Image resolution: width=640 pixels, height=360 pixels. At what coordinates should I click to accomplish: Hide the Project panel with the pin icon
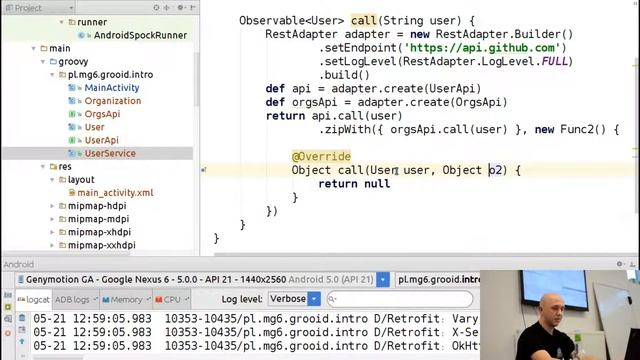coord(193,7)
